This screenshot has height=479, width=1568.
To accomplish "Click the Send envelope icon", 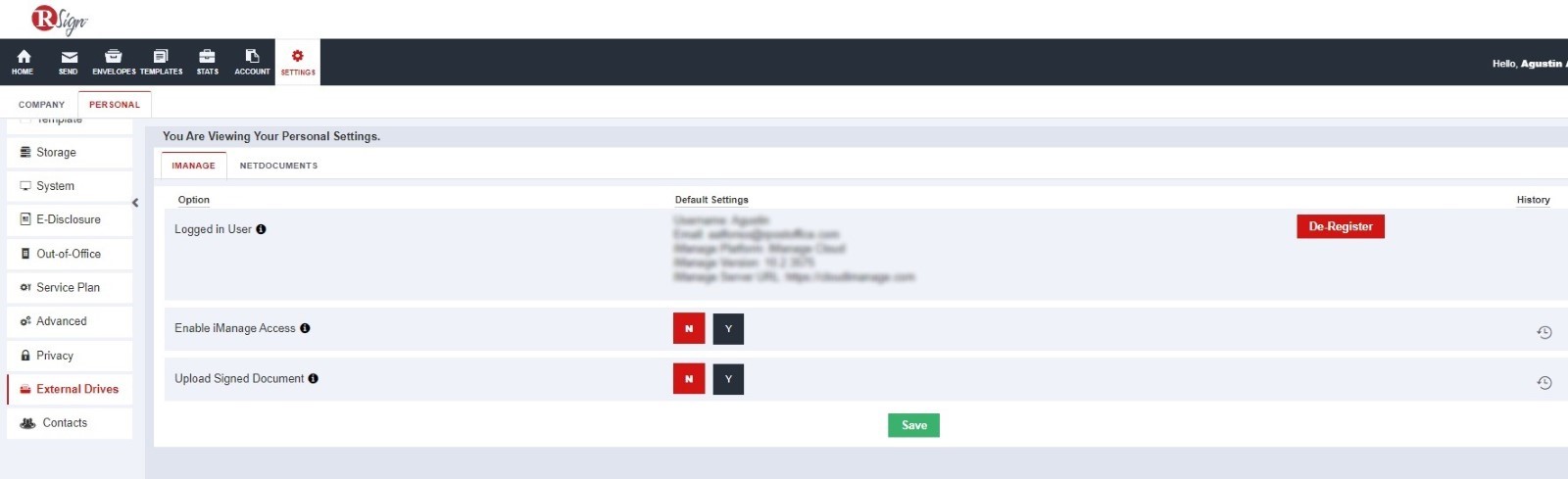I will (x=69, y=57).
